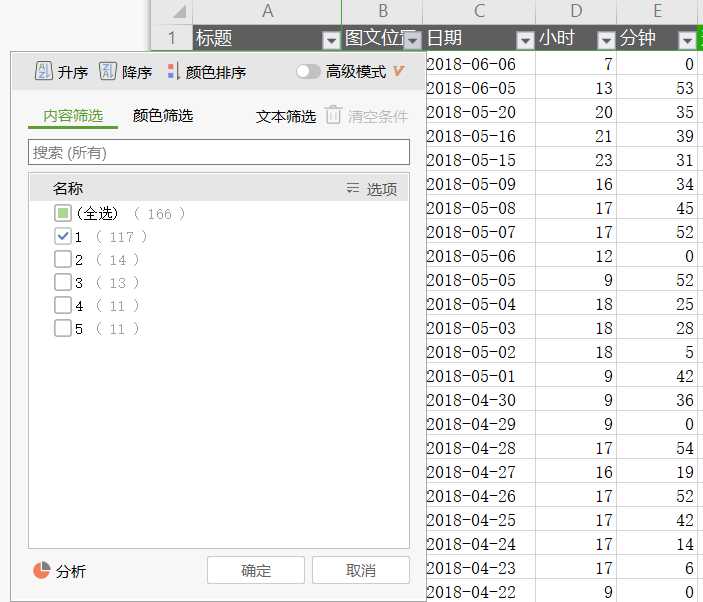Click minute cell 54 in 2018-04-28 row
This screenshot has height=602, width=703.
point(657,448)
